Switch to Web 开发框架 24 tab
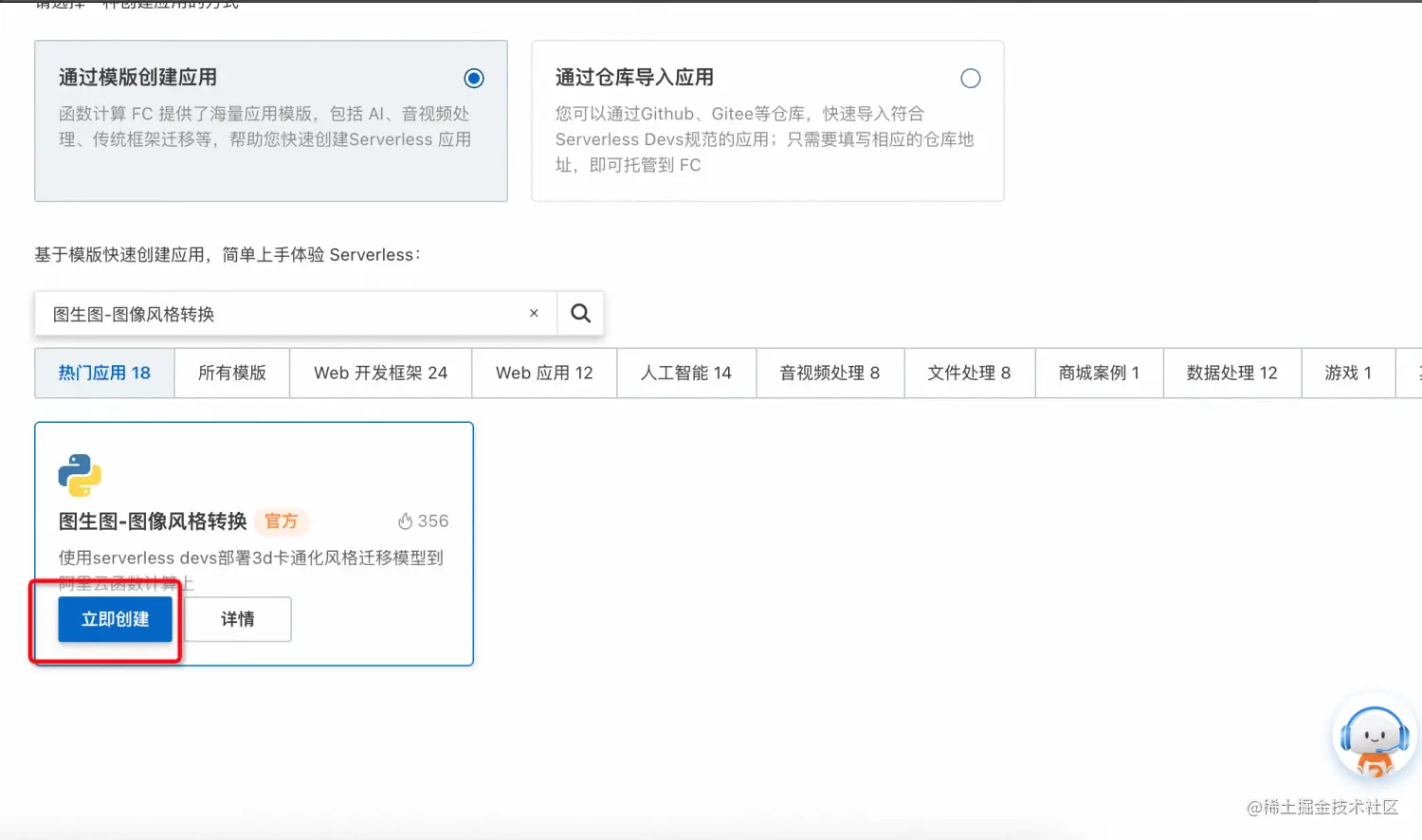The width and height of the screenshot is (1422, 840). (x=380, y=373)
